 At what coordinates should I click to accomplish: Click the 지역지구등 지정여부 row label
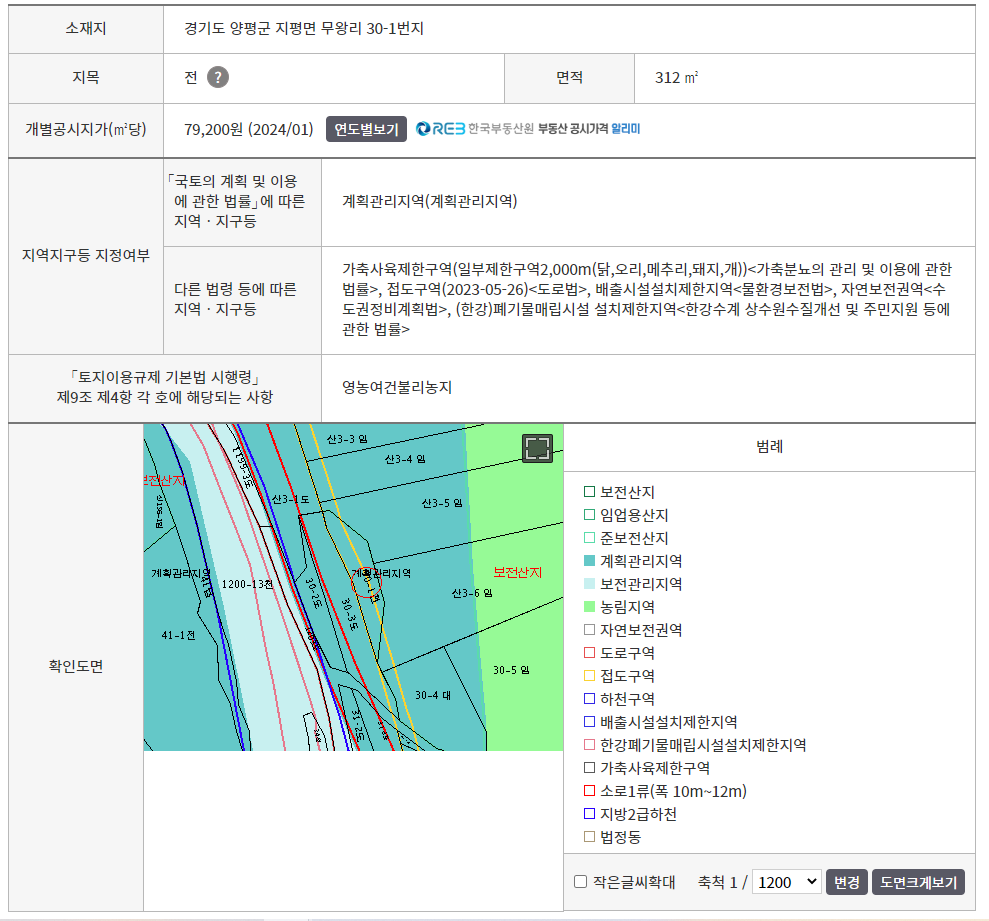pos(86,255)
